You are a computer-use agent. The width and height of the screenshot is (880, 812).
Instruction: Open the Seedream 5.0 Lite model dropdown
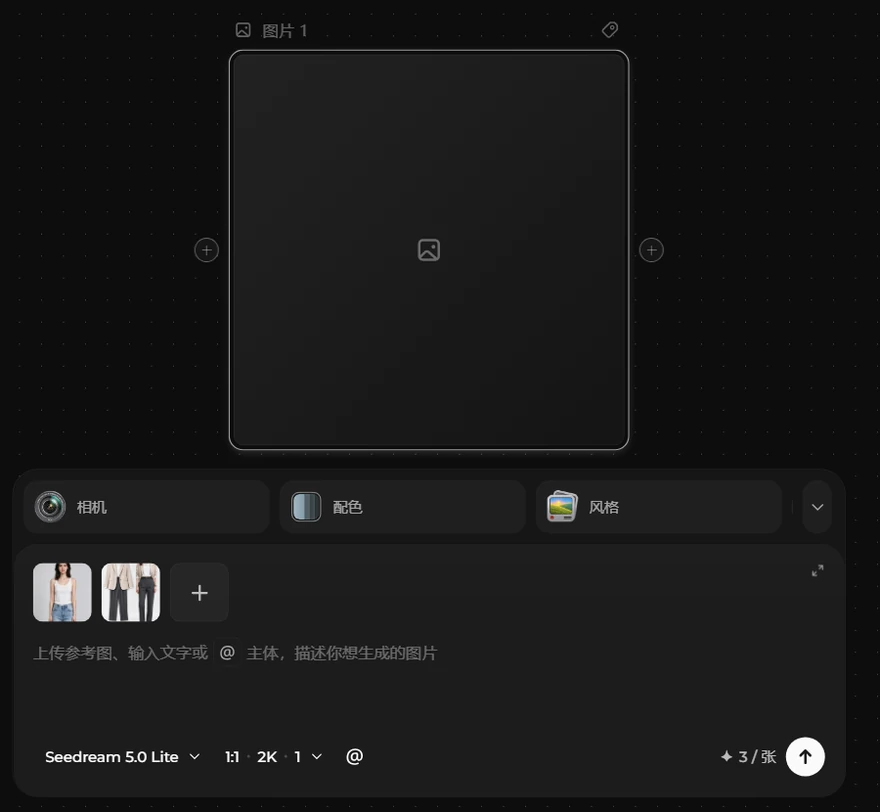[122, 756]
